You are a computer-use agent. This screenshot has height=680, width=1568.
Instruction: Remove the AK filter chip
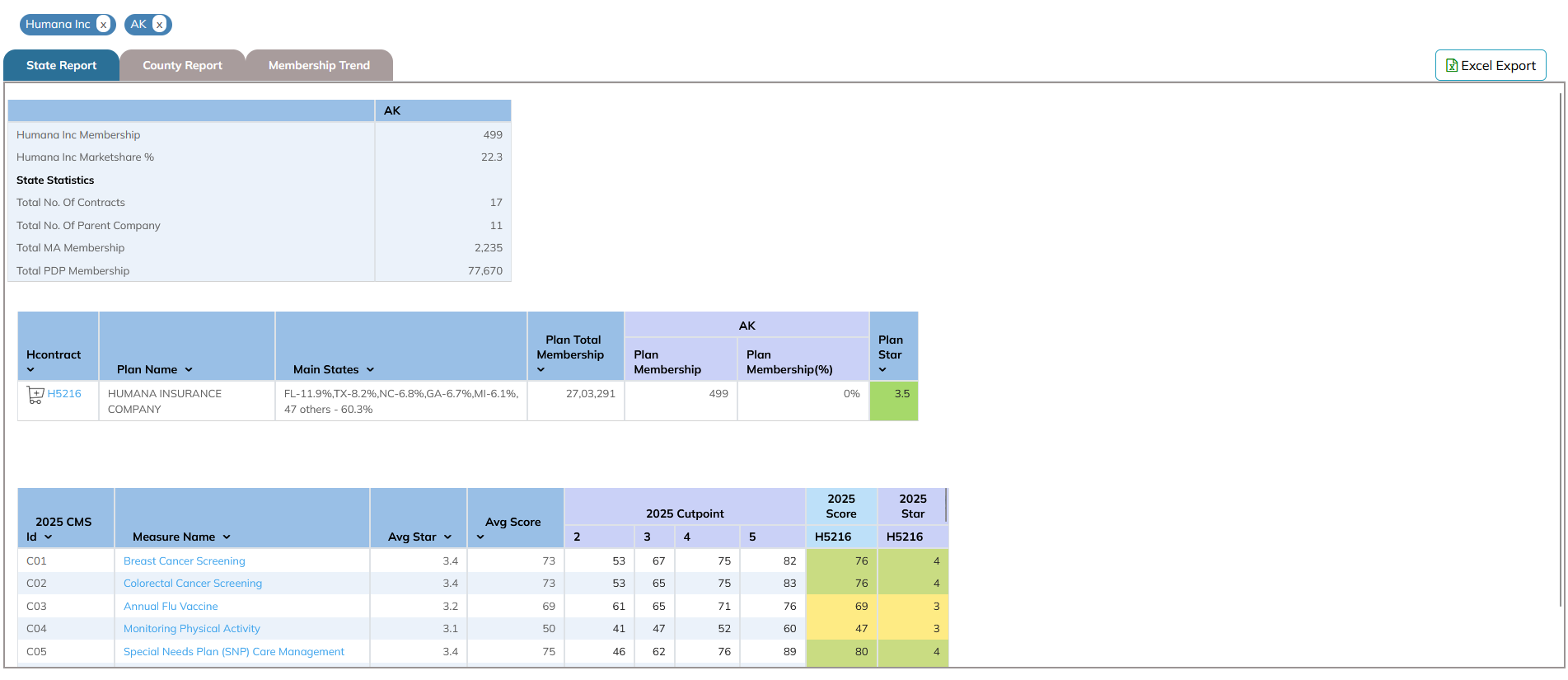tap(159, 25)
